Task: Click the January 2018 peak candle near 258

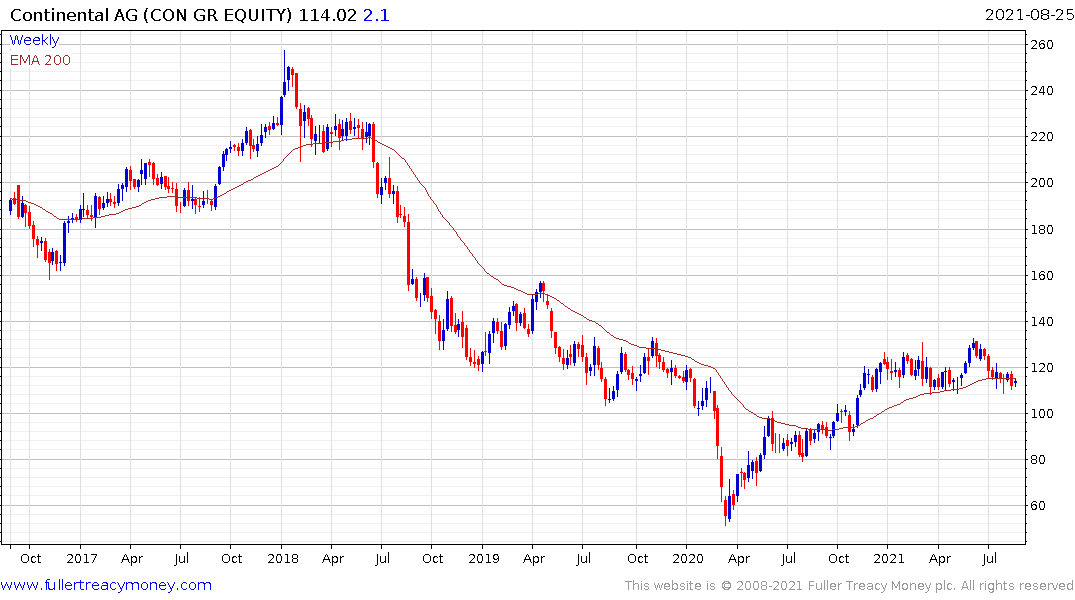Action: point(285,72)
